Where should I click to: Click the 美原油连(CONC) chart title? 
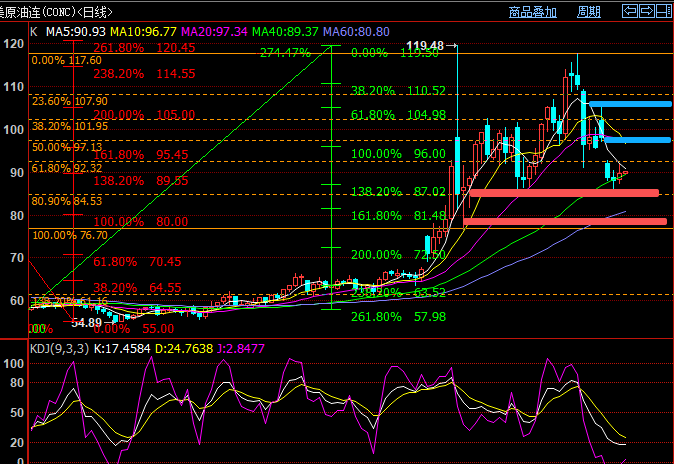coord(44,12)
